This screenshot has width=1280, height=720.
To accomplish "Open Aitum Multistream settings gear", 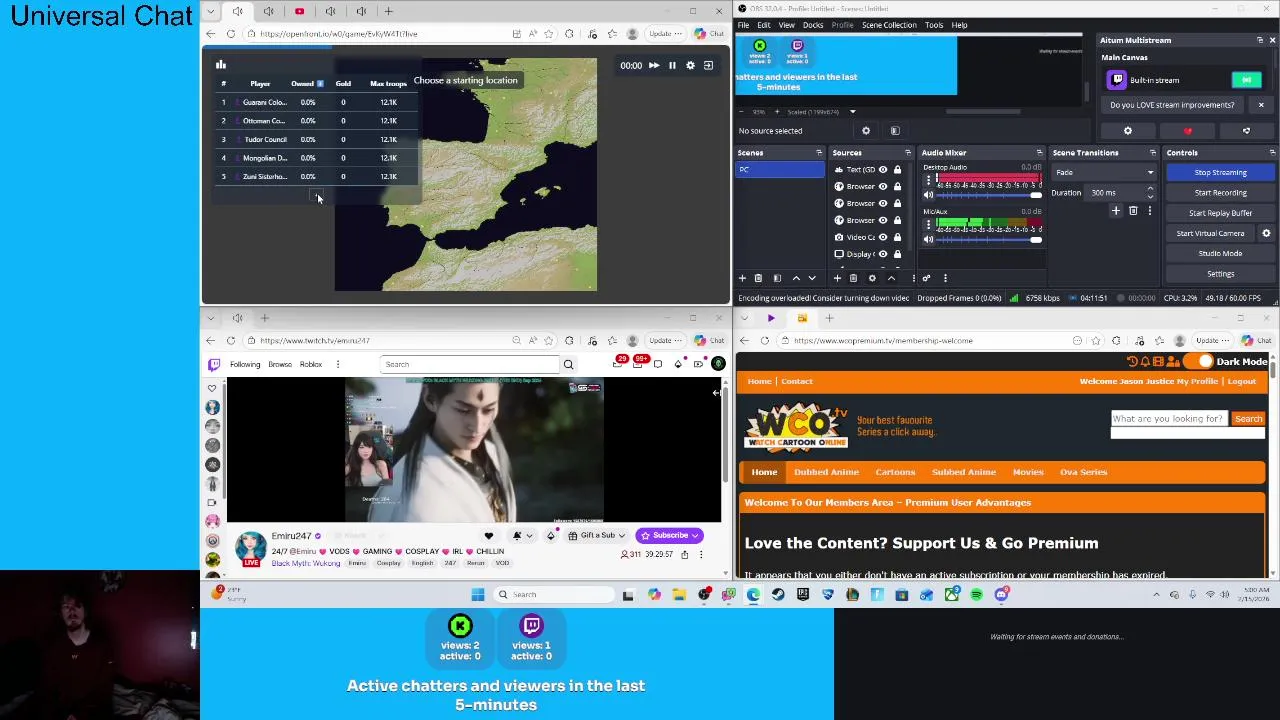I will 1128,131.
